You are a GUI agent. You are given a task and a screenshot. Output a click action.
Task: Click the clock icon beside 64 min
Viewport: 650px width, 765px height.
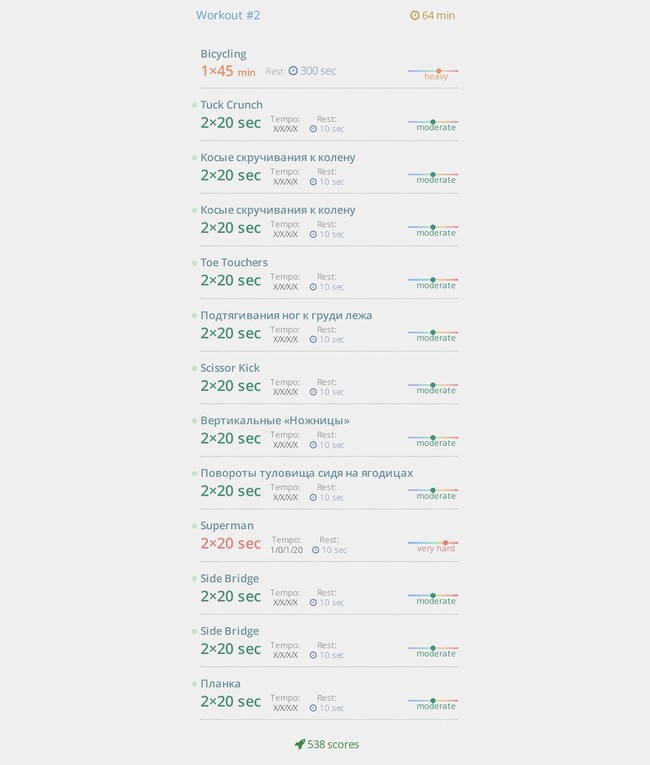(x=414, y=16)
